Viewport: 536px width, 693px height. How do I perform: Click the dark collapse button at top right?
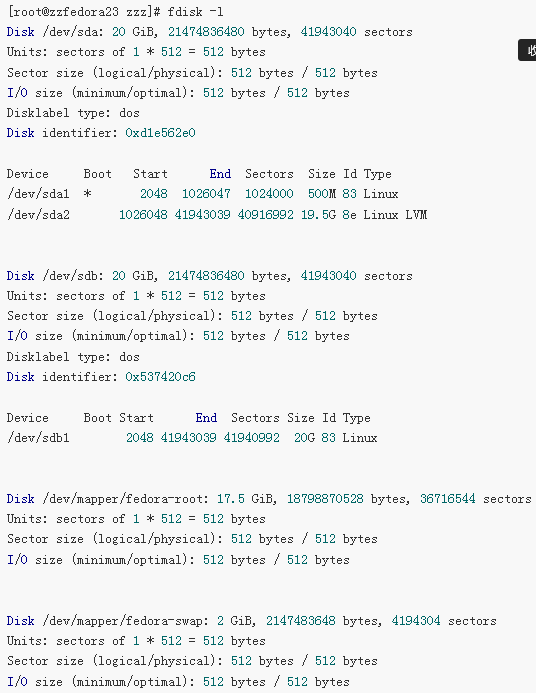527,50
